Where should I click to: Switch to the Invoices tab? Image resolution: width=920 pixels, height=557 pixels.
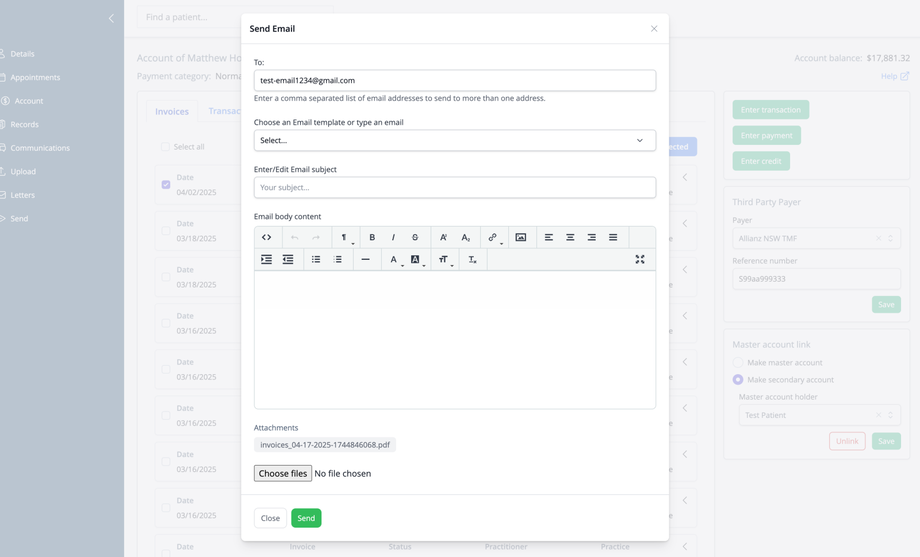(172, 112)
